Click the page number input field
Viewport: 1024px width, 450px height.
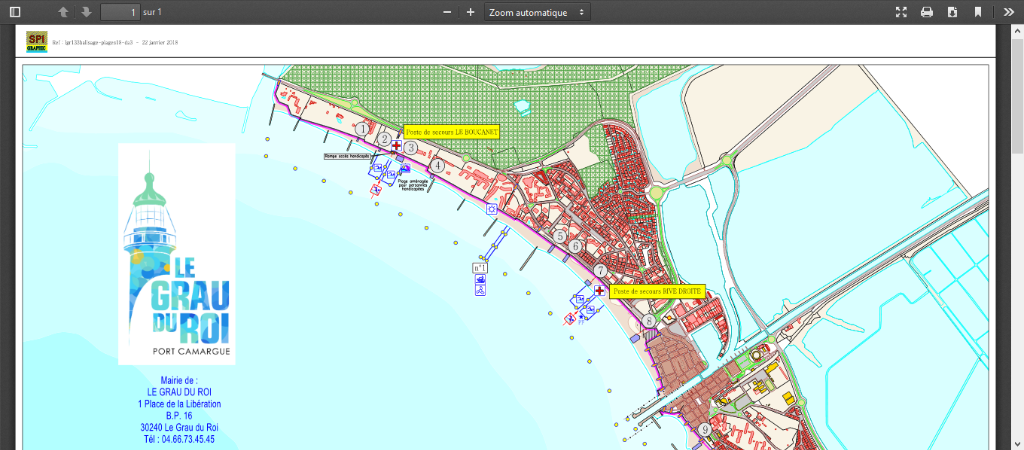pyautogui.click(x=119, y=12)
